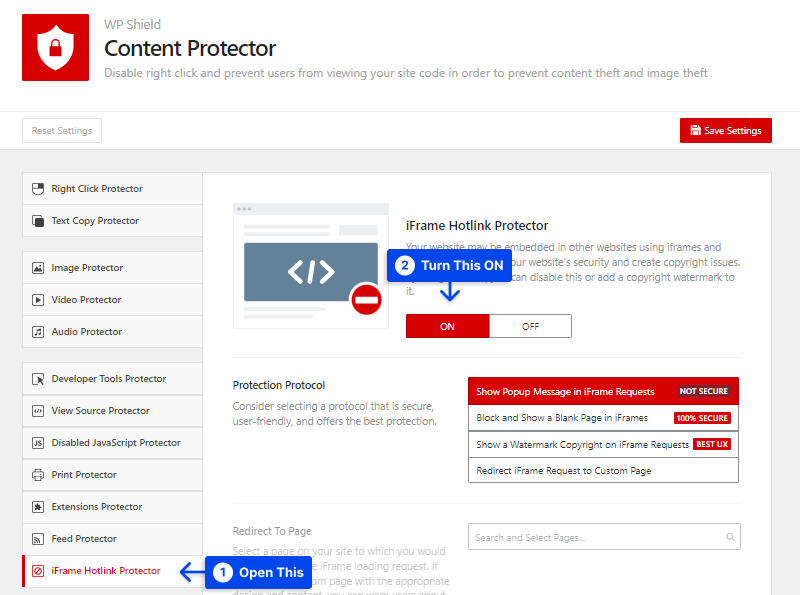The height and width of the screenshot is (595, 800).
Task: Open the Search and Select Pages field
Action: click(x=604, y=537)
